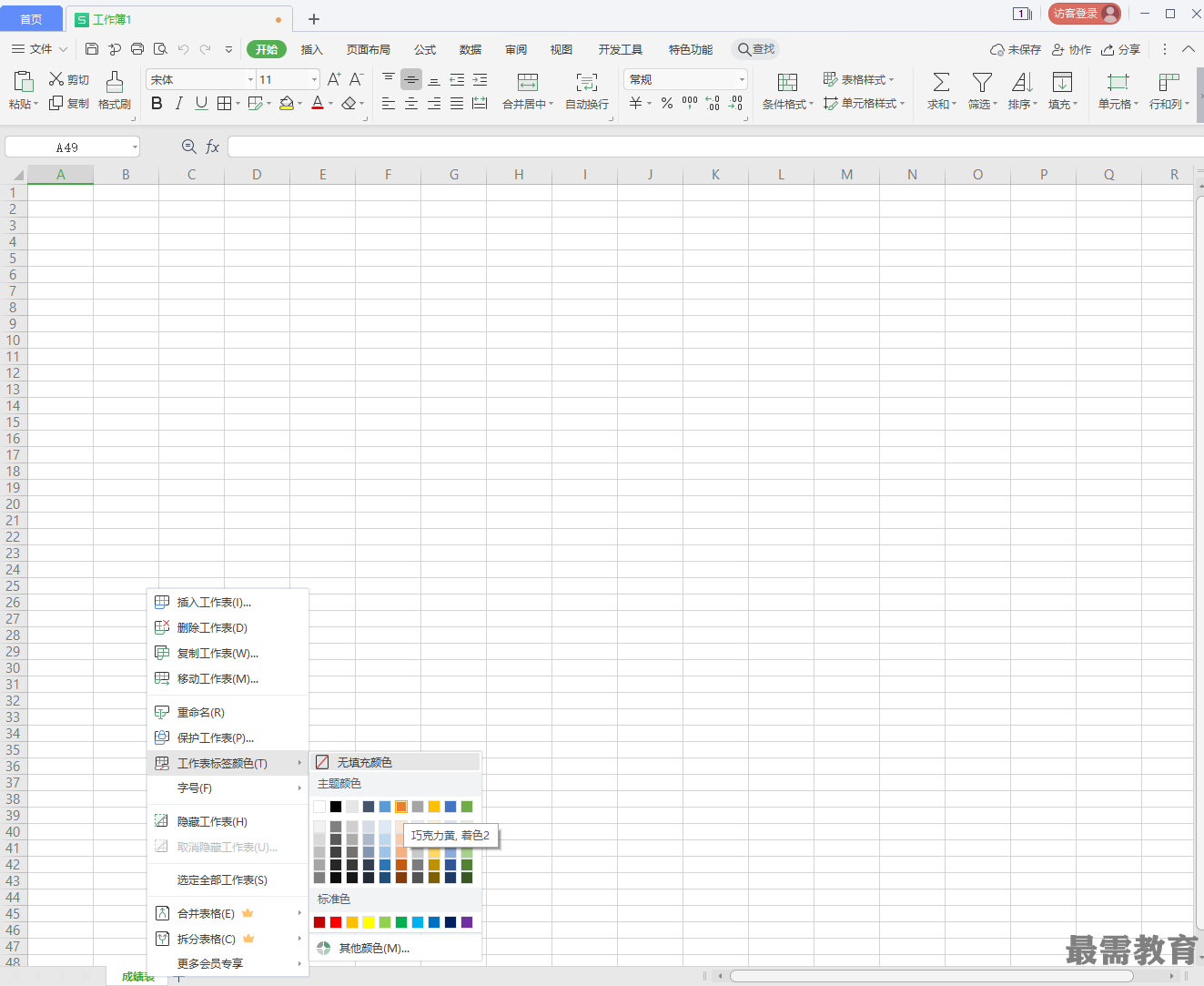Image resolution: width=1204 pixels, height=986 pixels.
Task: Select 无填充颜色 option
Action: coord(395,762)
